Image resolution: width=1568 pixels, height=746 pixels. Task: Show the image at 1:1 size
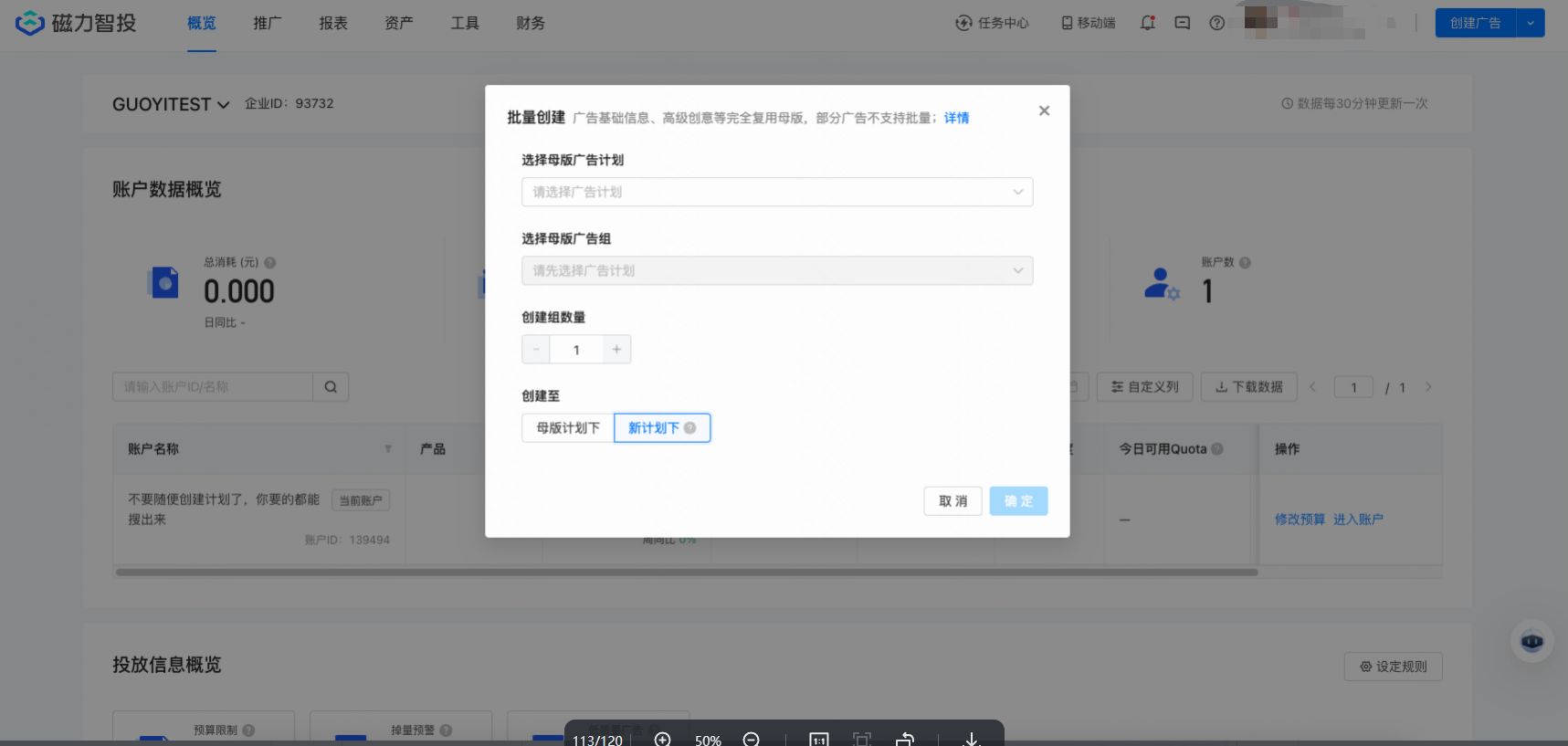819,740
